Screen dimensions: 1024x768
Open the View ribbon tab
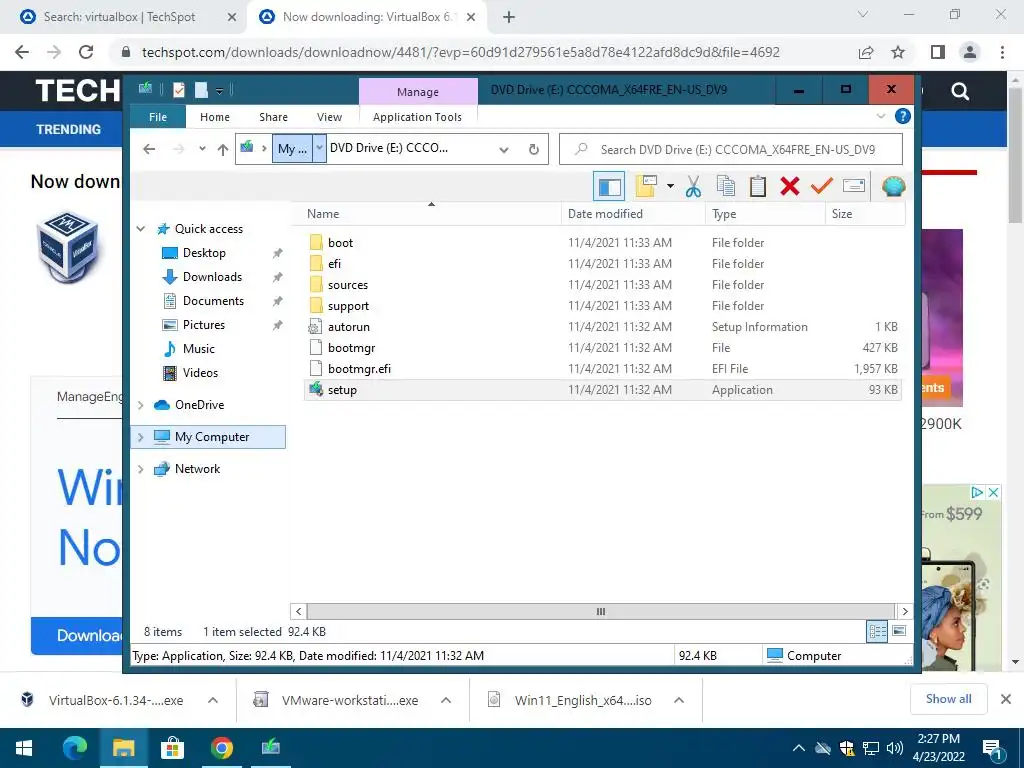[x=329, y=117]
